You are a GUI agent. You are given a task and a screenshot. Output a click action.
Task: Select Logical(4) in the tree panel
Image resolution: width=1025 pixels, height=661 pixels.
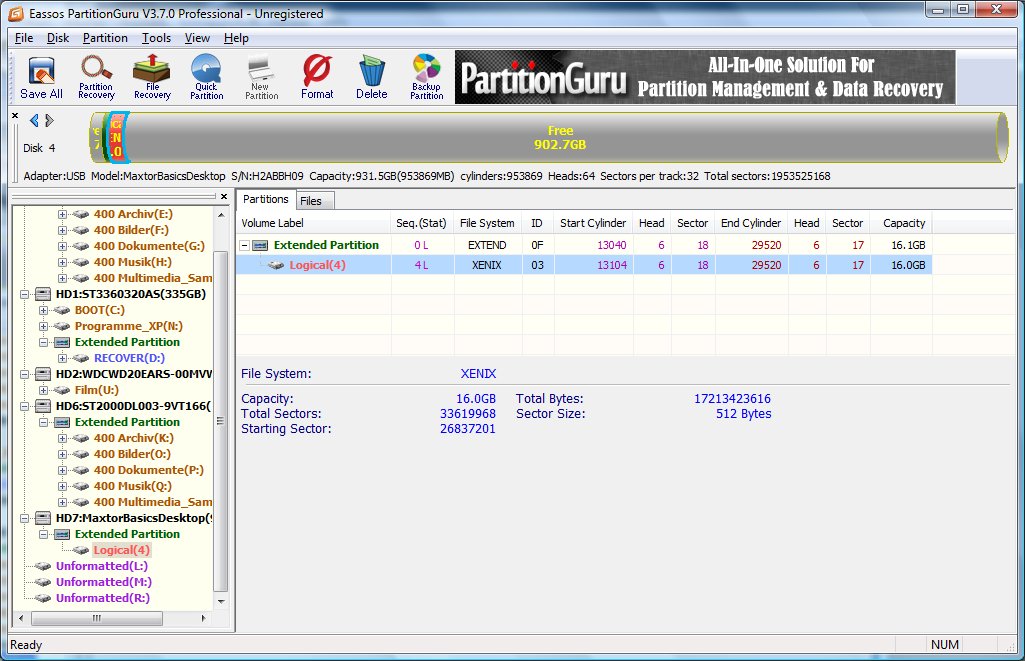[122, 551]
